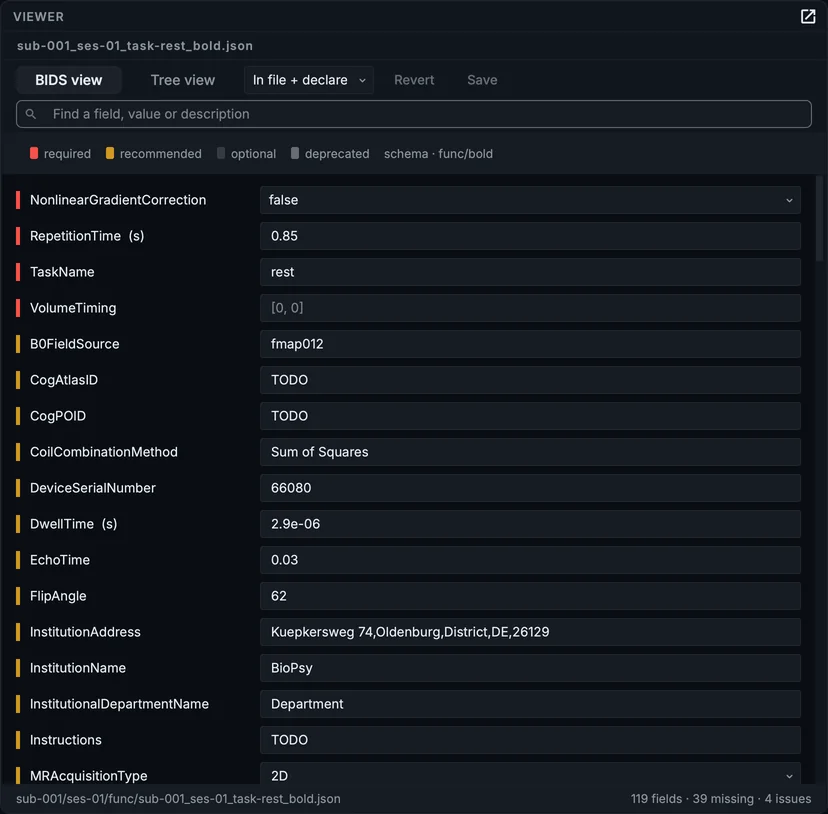Click the CoilCombinationMethod field label
The width and height of the screenshot is (828, 814).
point(104,452)
